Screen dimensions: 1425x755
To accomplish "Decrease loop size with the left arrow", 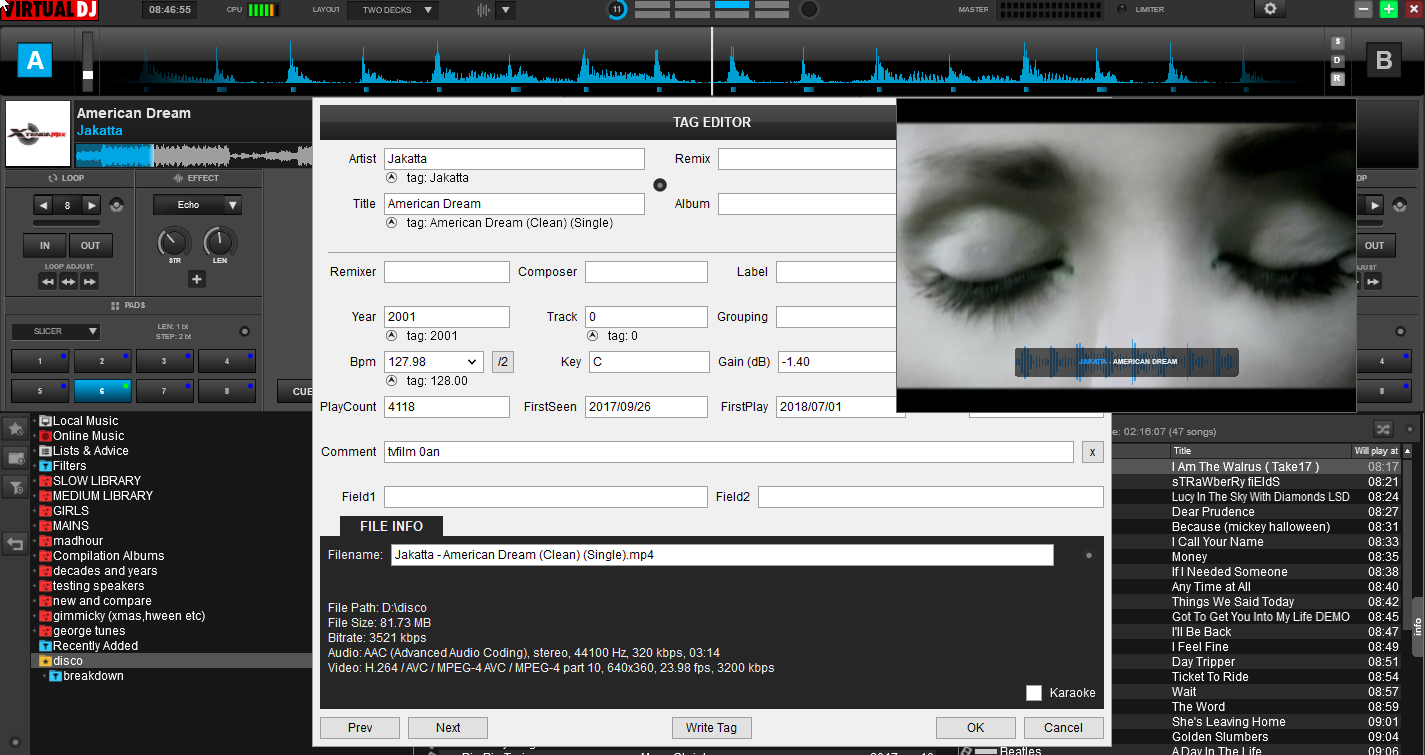I will [x=43, y=205].
